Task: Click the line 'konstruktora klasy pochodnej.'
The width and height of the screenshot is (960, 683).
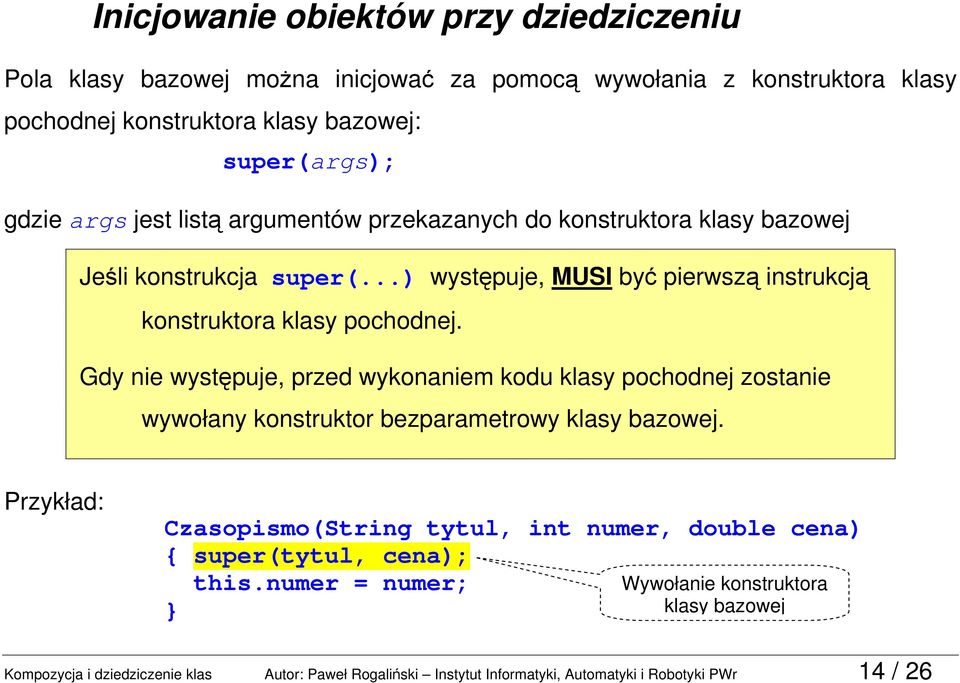Action: coord(302,321)
